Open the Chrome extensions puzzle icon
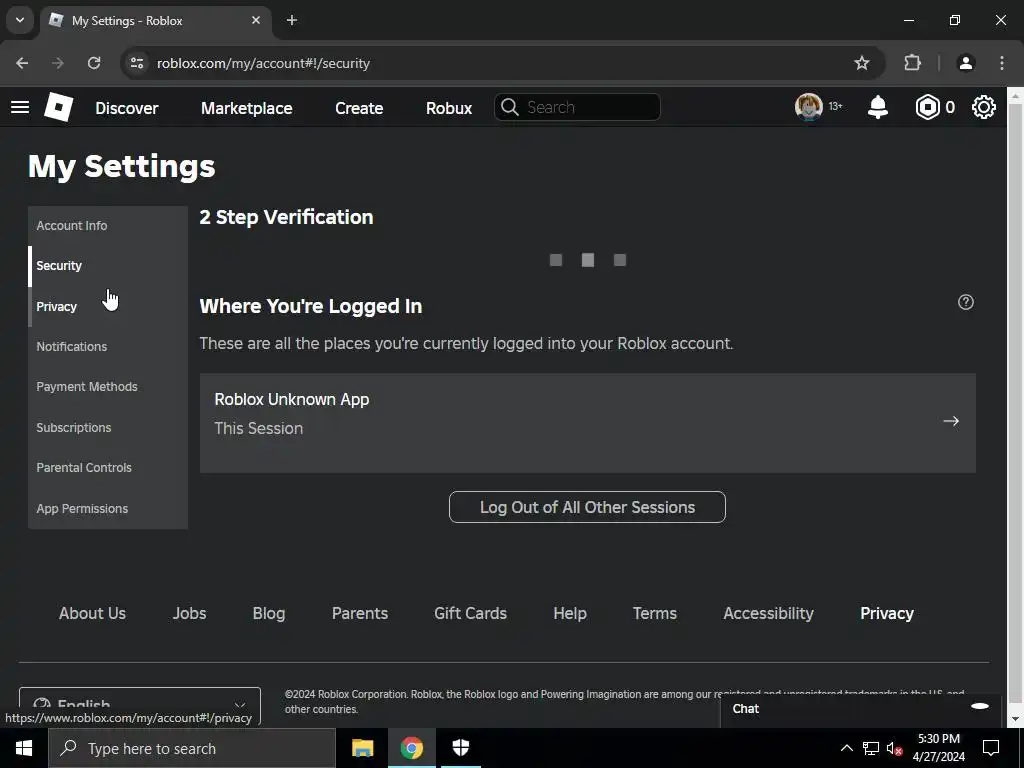1024x768 pixels. [x=912, y=63]
